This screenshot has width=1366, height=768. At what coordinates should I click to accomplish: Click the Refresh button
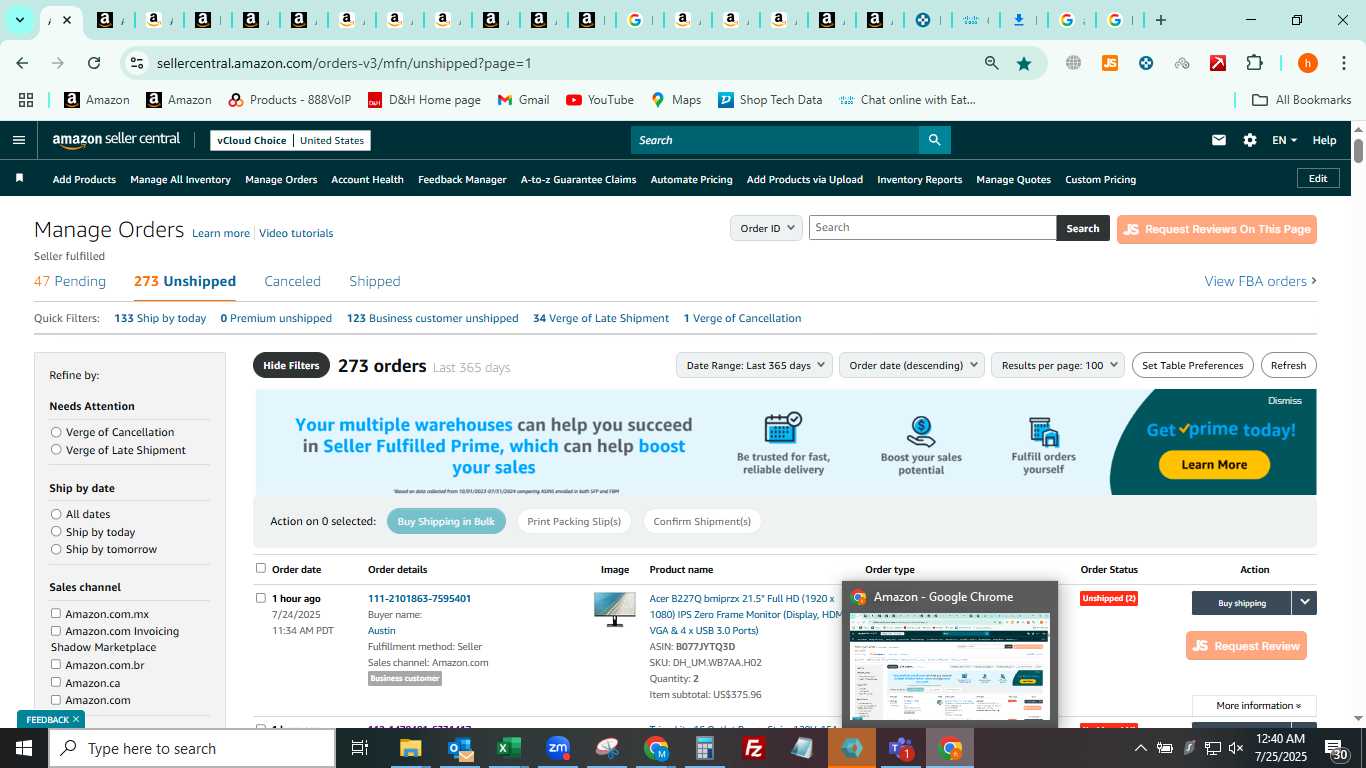pyautogui.click(x=1288, y=365)
